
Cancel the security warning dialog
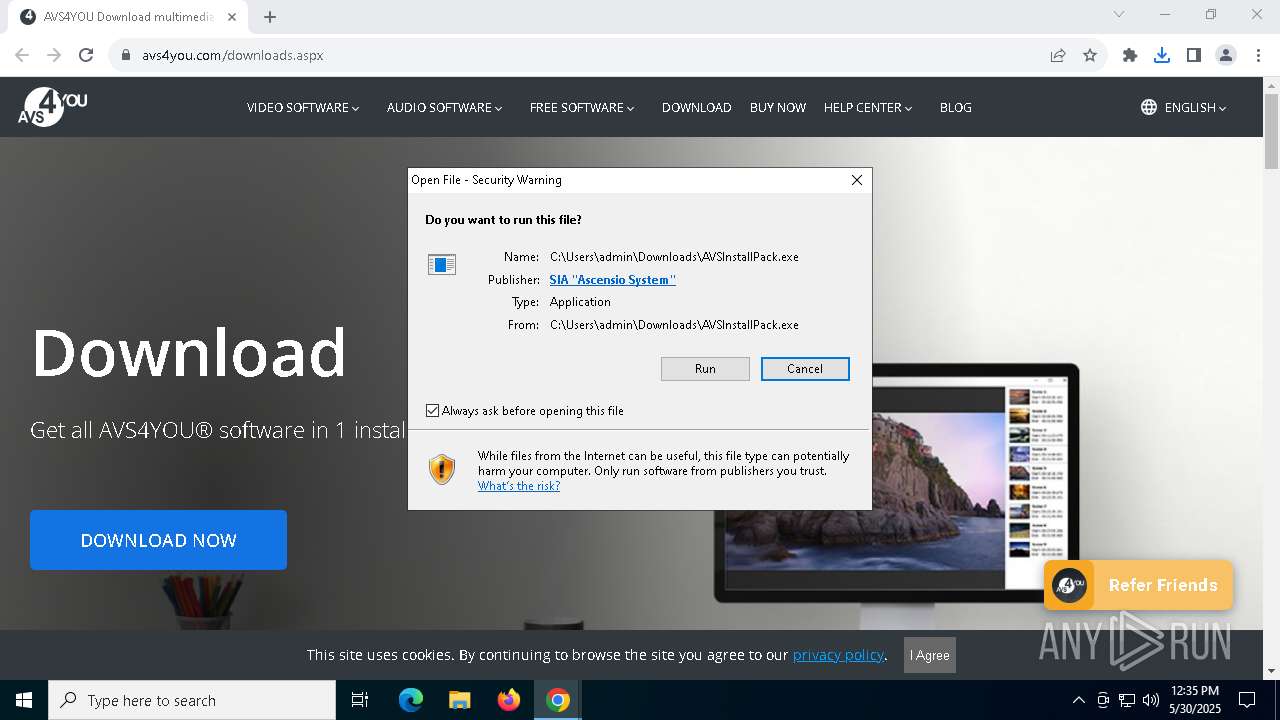pyautogui.click(x=805, y=369)
